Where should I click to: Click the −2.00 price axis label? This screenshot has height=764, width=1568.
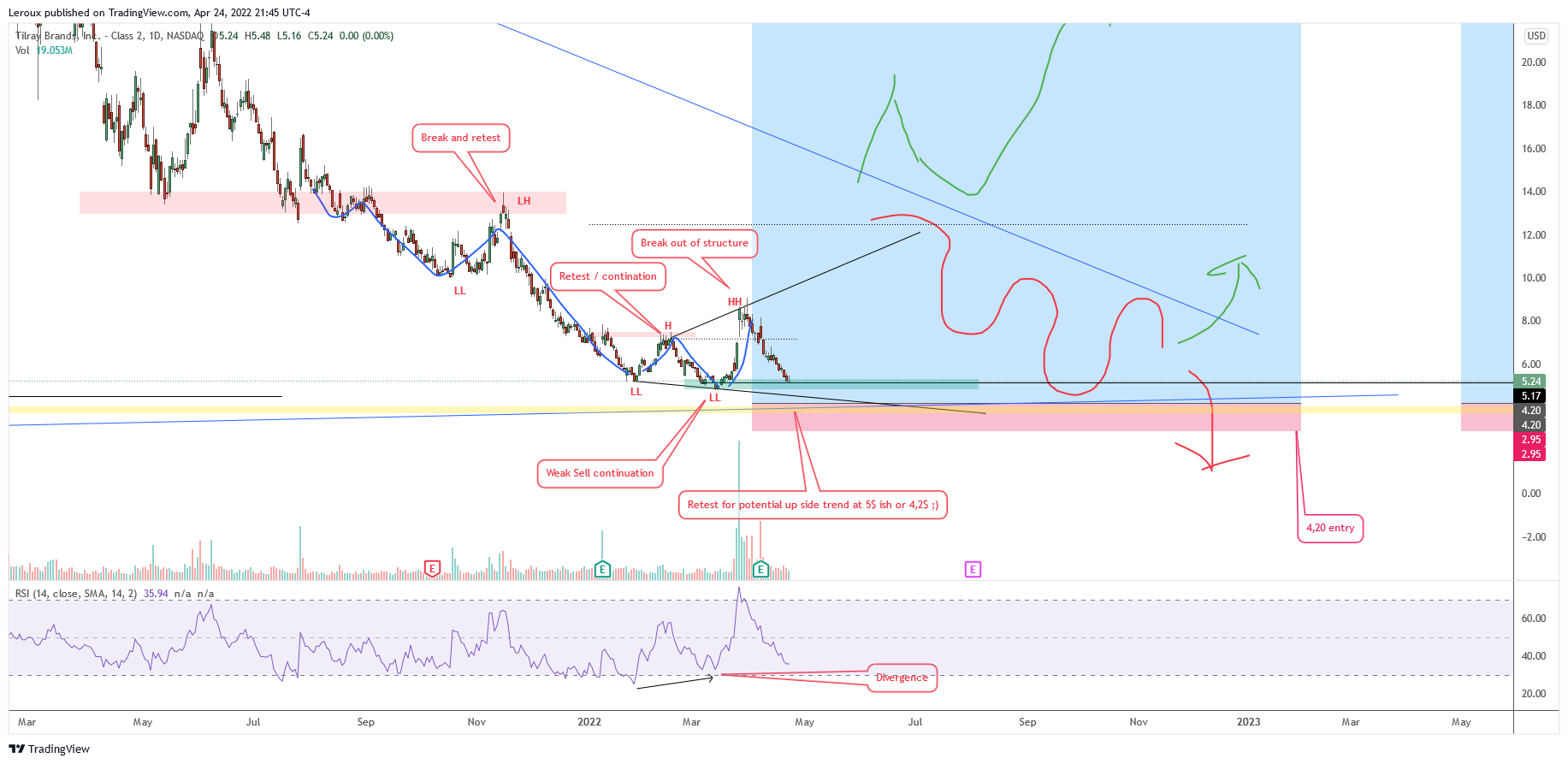click(1535, 537)
